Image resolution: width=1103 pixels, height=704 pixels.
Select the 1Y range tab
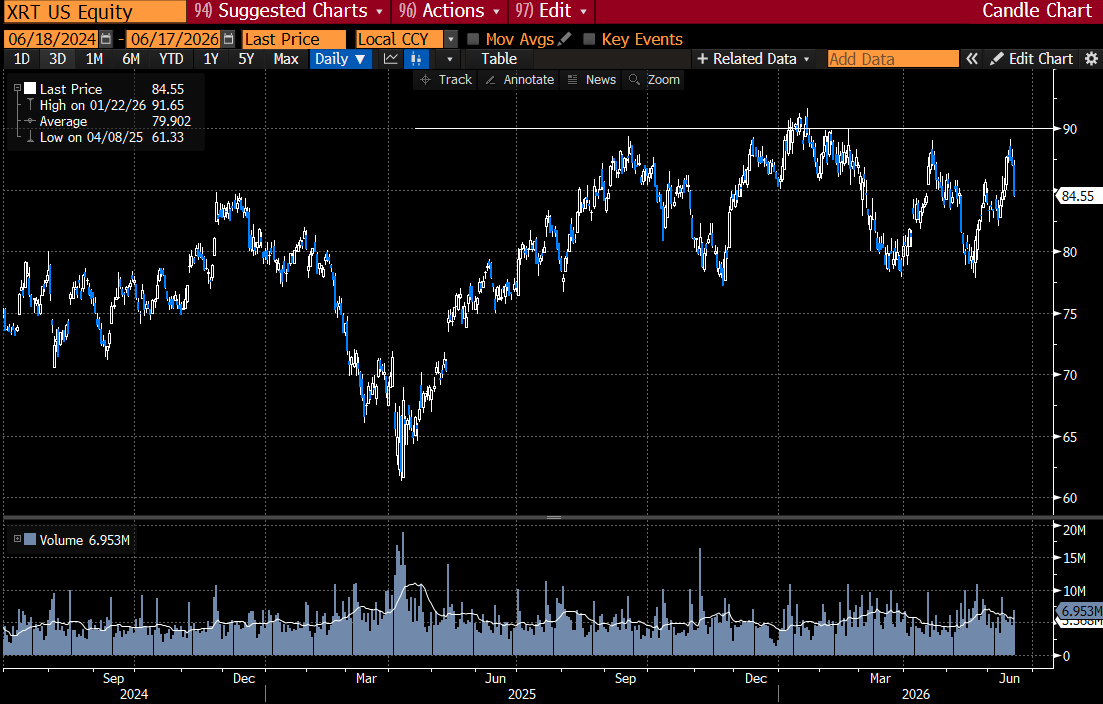pos(211,59)
